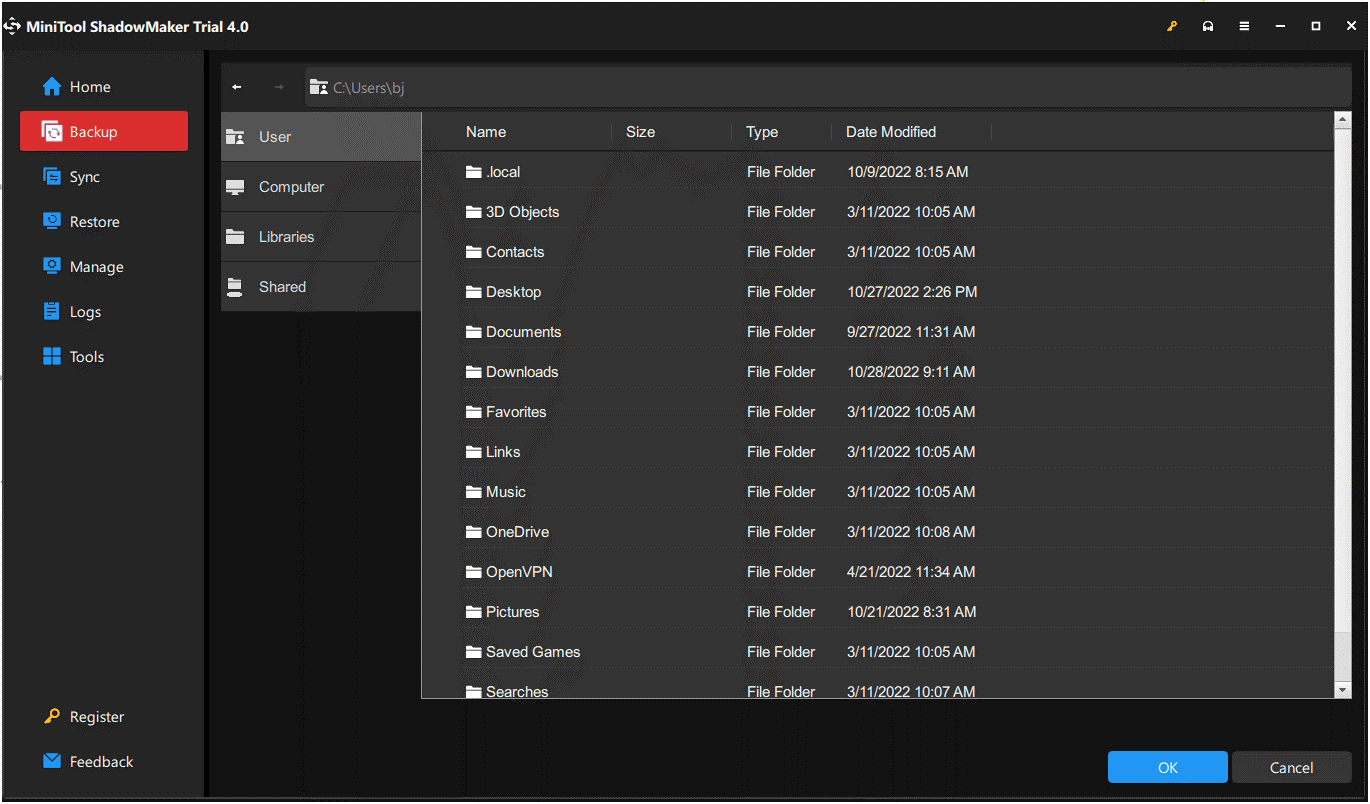Click scrollbar up arrow in file list
This screenshot has width=1370, height=804.
[1343, 120]
